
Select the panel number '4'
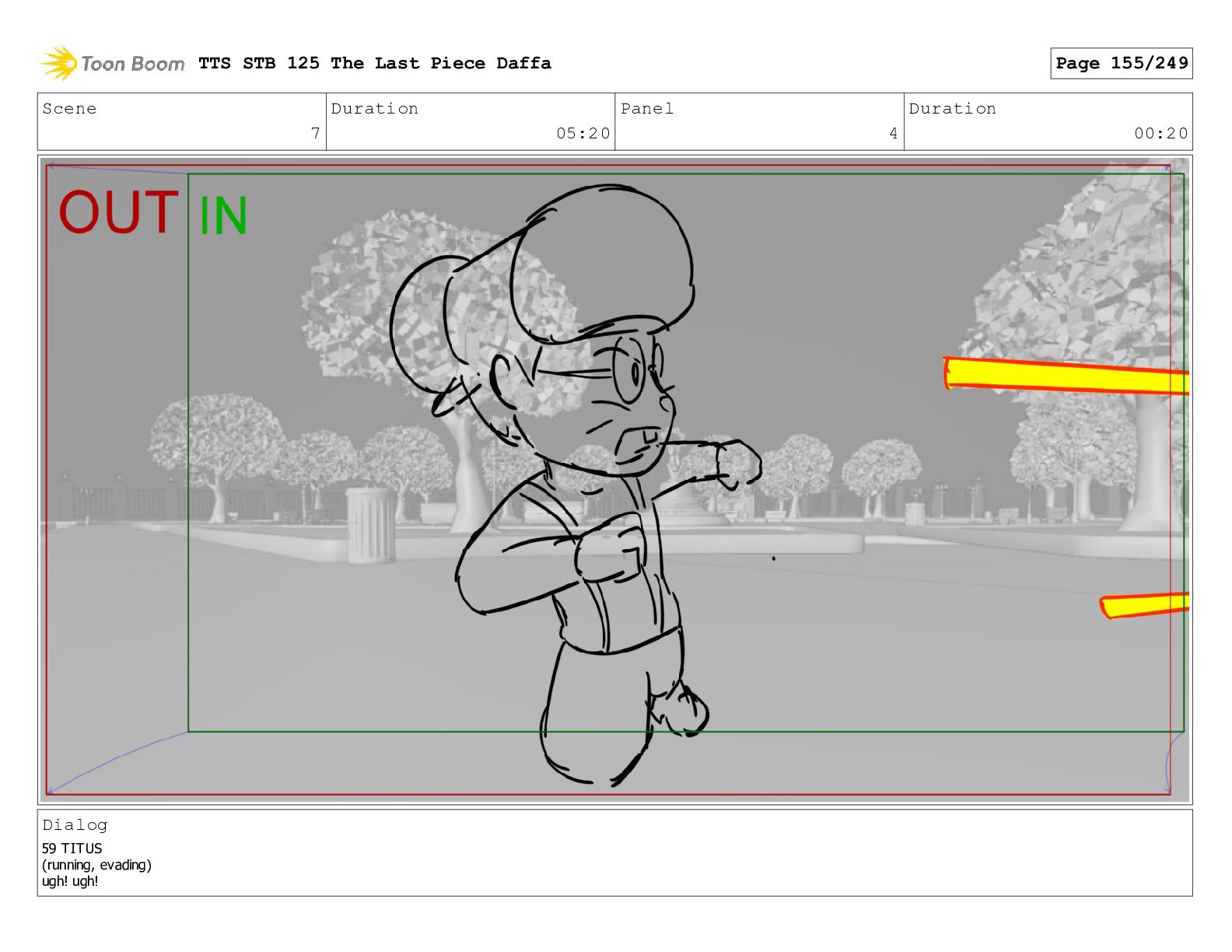894,134
